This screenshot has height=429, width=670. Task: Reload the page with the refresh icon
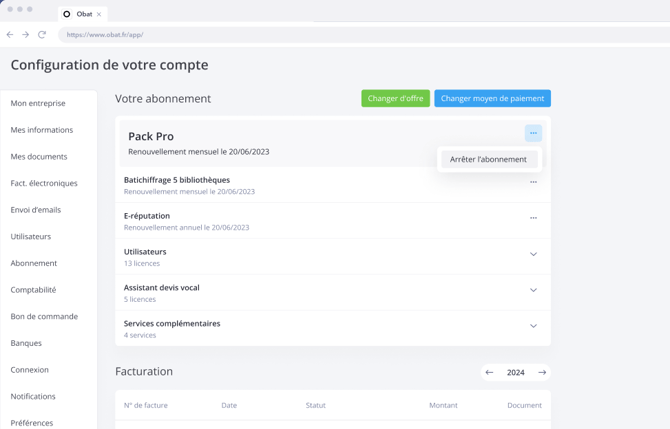[42, 35]
